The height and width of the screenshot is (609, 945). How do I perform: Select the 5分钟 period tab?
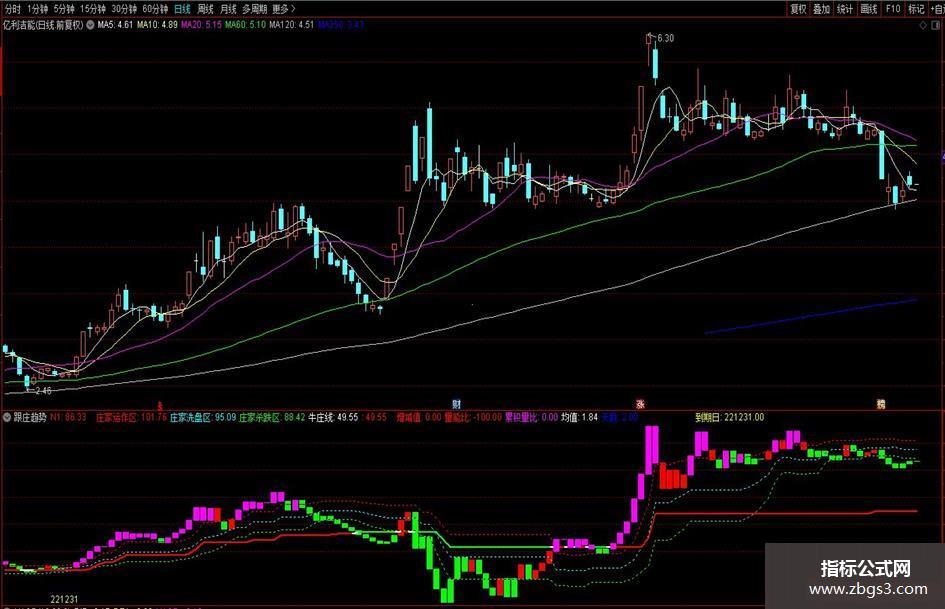coord(64,8)
